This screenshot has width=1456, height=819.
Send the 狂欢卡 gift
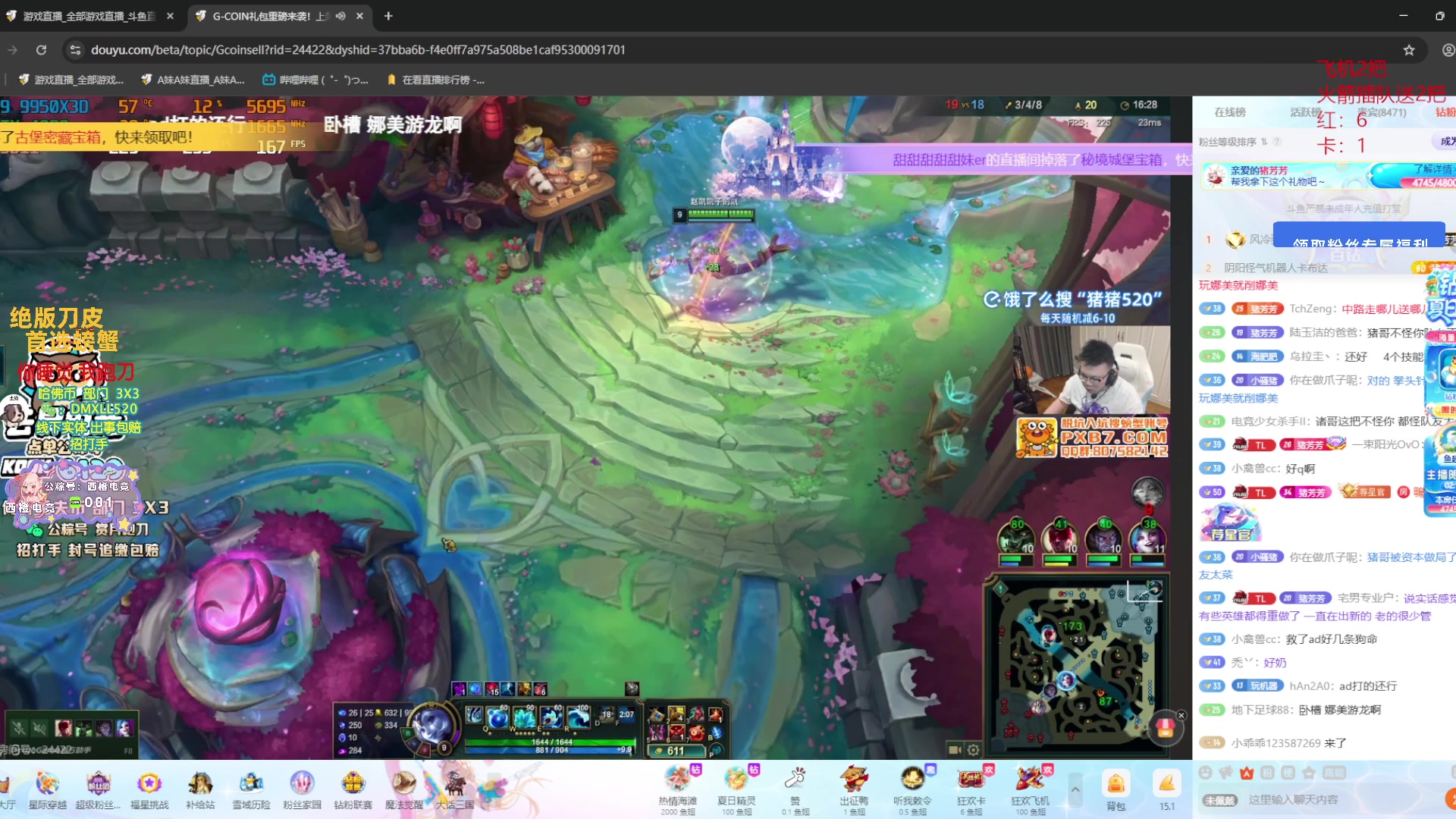(971, 790)
